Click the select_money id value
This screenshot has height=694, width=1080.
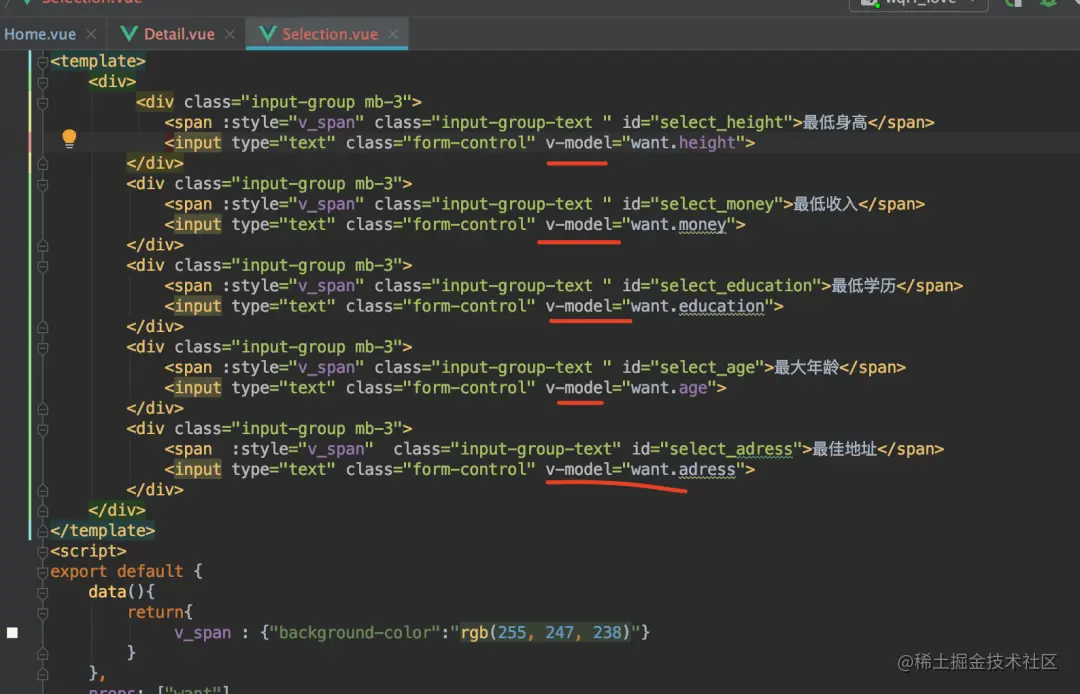tap(717, 204)
